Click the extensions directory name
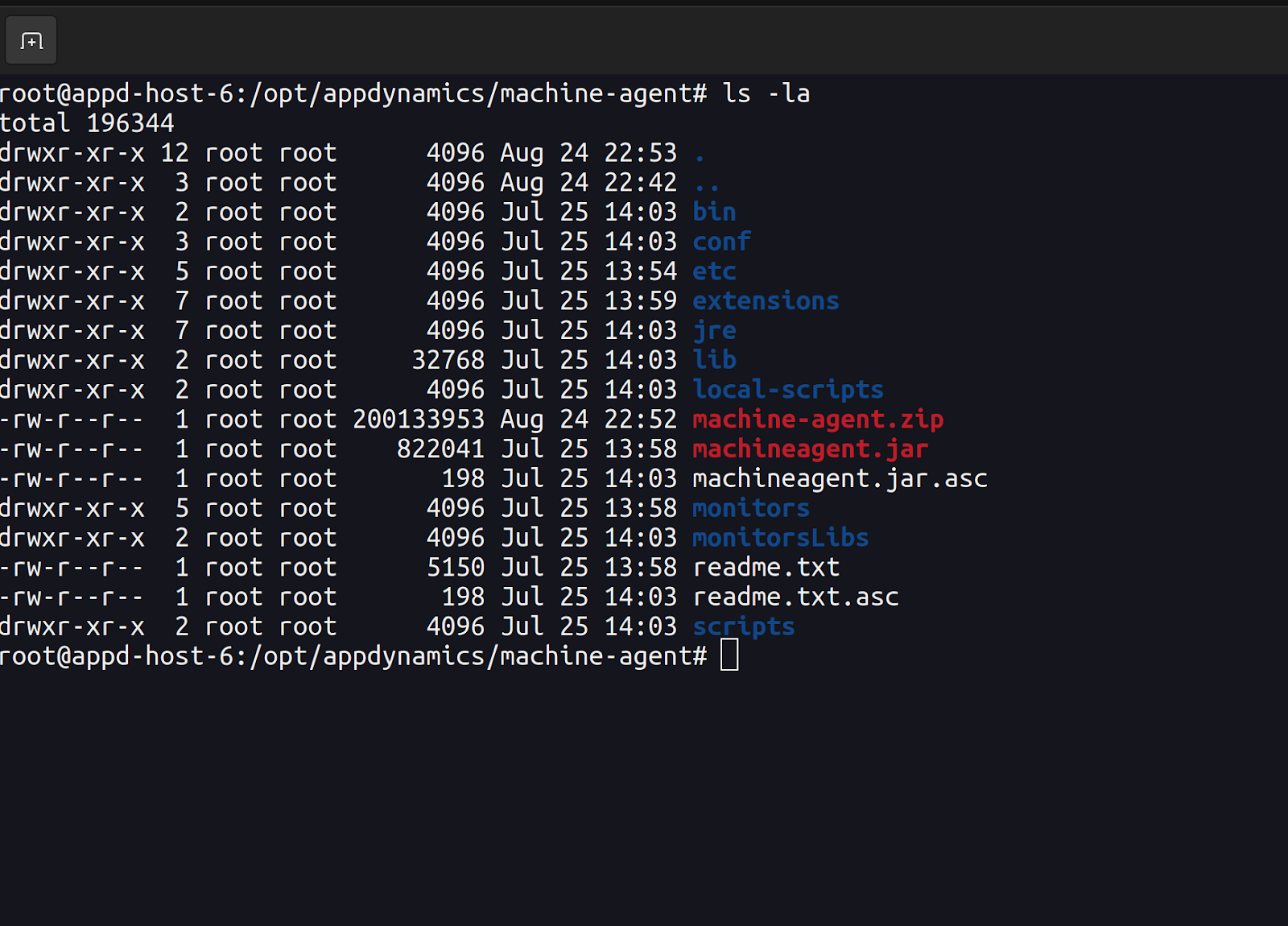The height and width of the screenshot is (926, 1288). point(766,301)
